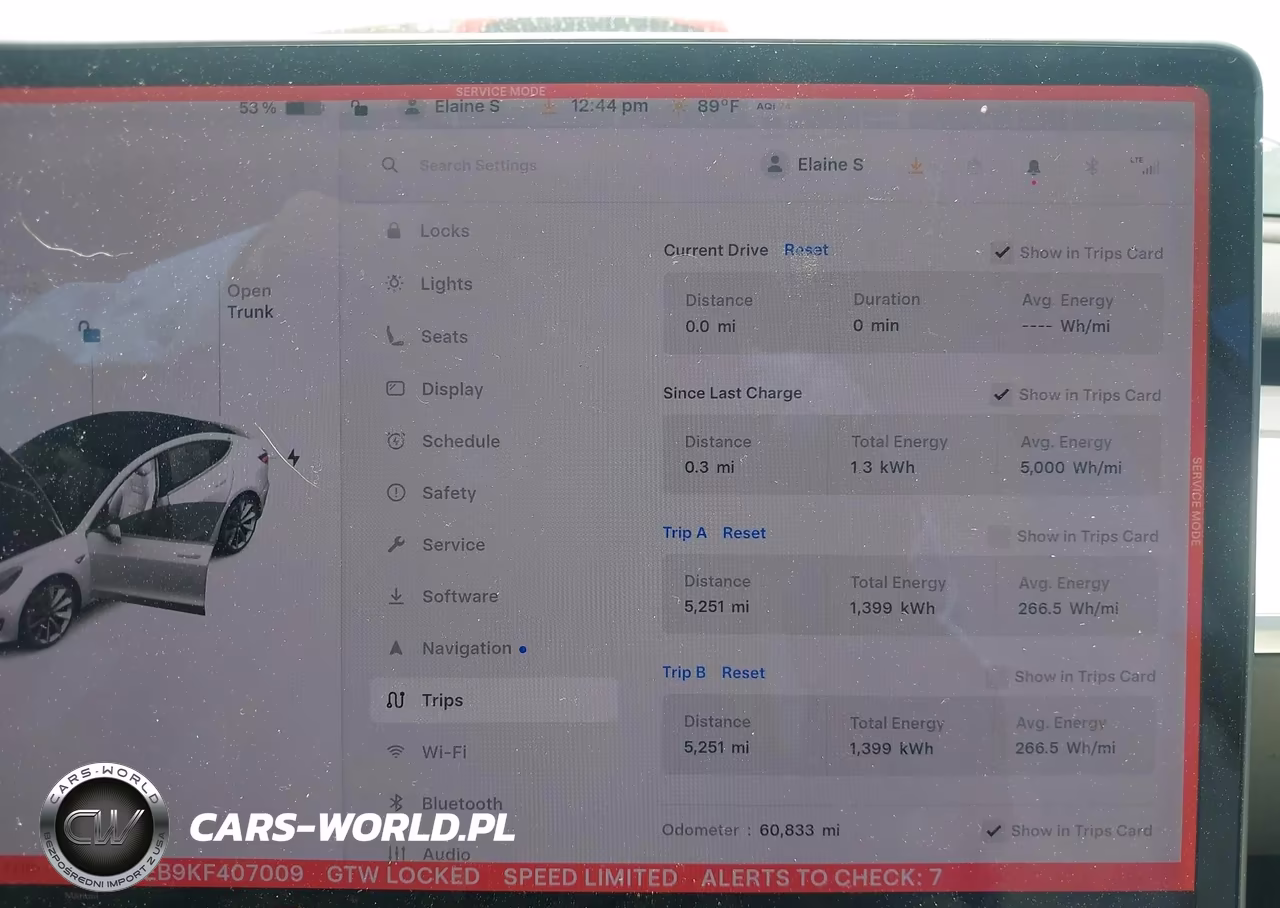This screenshot has height=908, width=1280.
Task: Tap the Elaine S driver profile in status bar
Action: (451, 107)
